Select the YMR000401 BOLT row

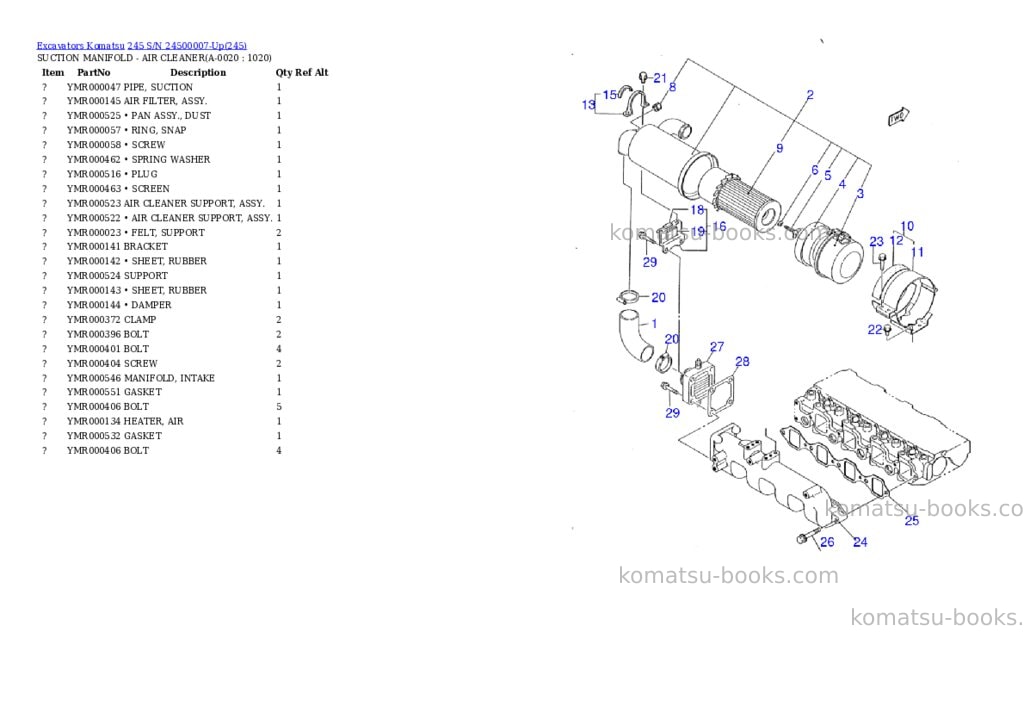coord(162,349)
